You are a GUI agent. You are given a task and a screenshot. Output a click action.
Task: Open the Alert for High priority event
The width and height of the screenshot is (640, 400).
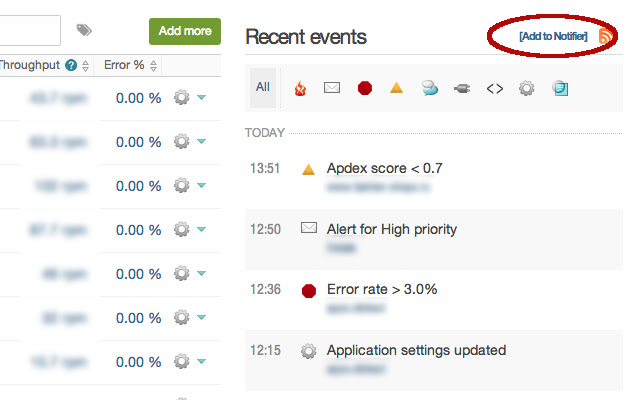point(391,229)
